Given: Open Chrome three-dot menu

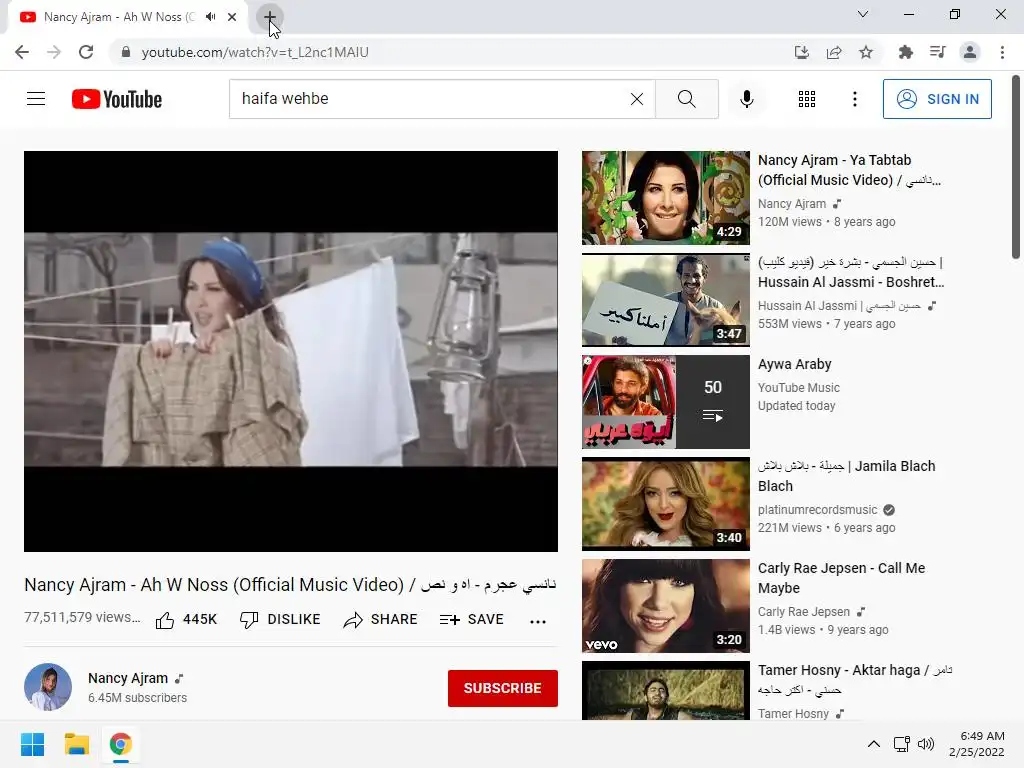Looking at the screenshot, I should point(1002,52).
